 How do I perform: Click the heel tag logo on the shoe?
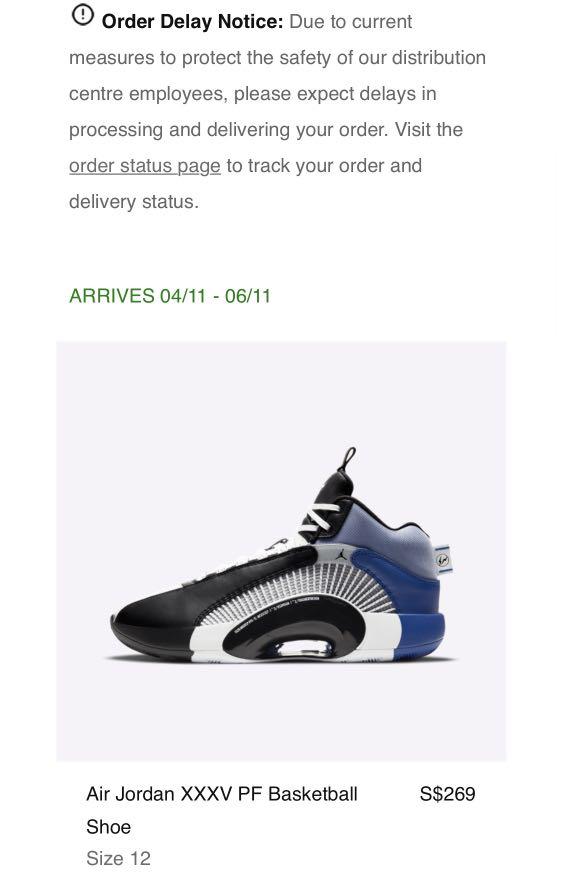point(443,559)
